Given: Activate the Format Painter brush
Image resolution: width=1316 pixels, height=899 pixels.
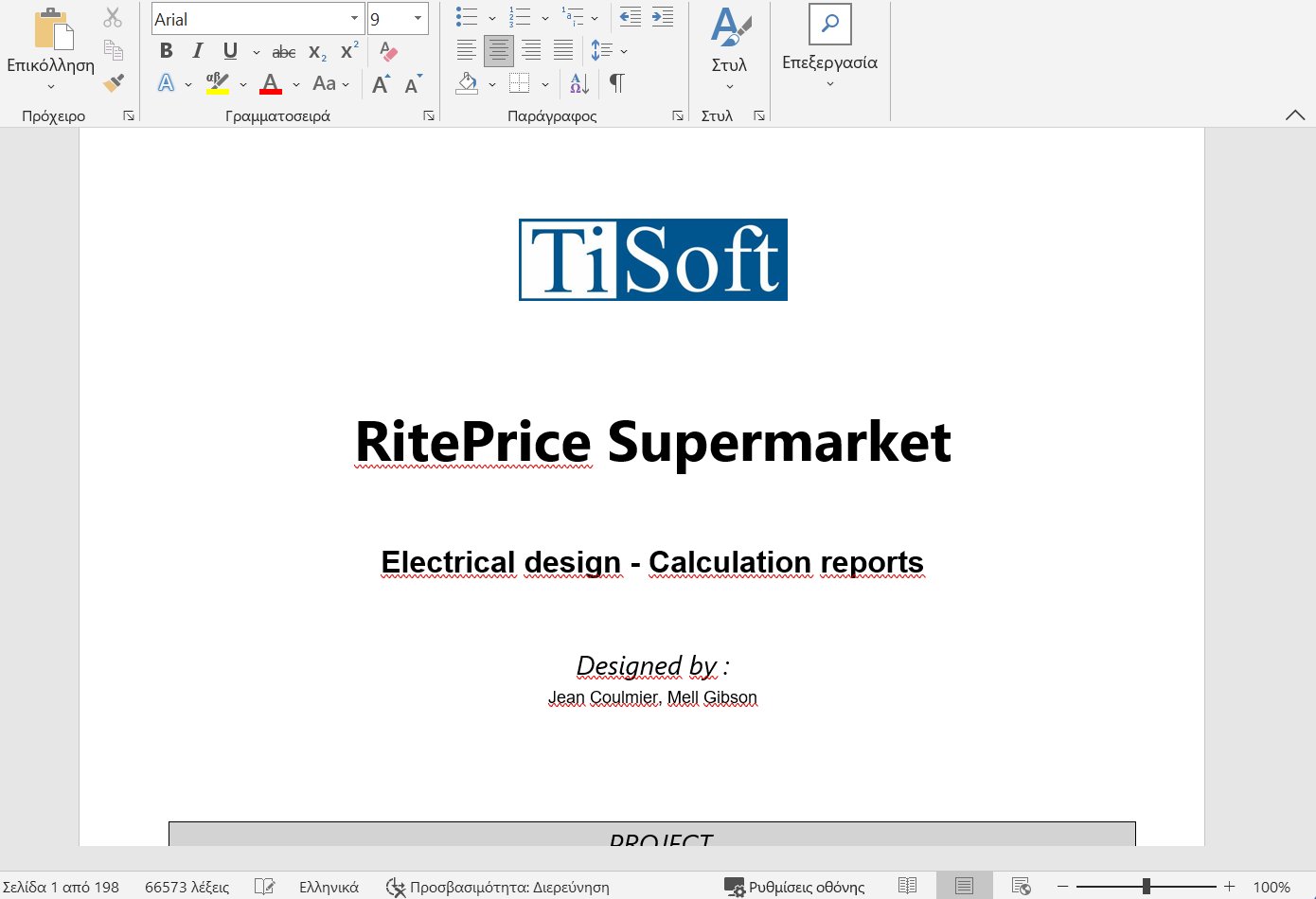Looking at the screenshot, I should click(x=112, y=83).
